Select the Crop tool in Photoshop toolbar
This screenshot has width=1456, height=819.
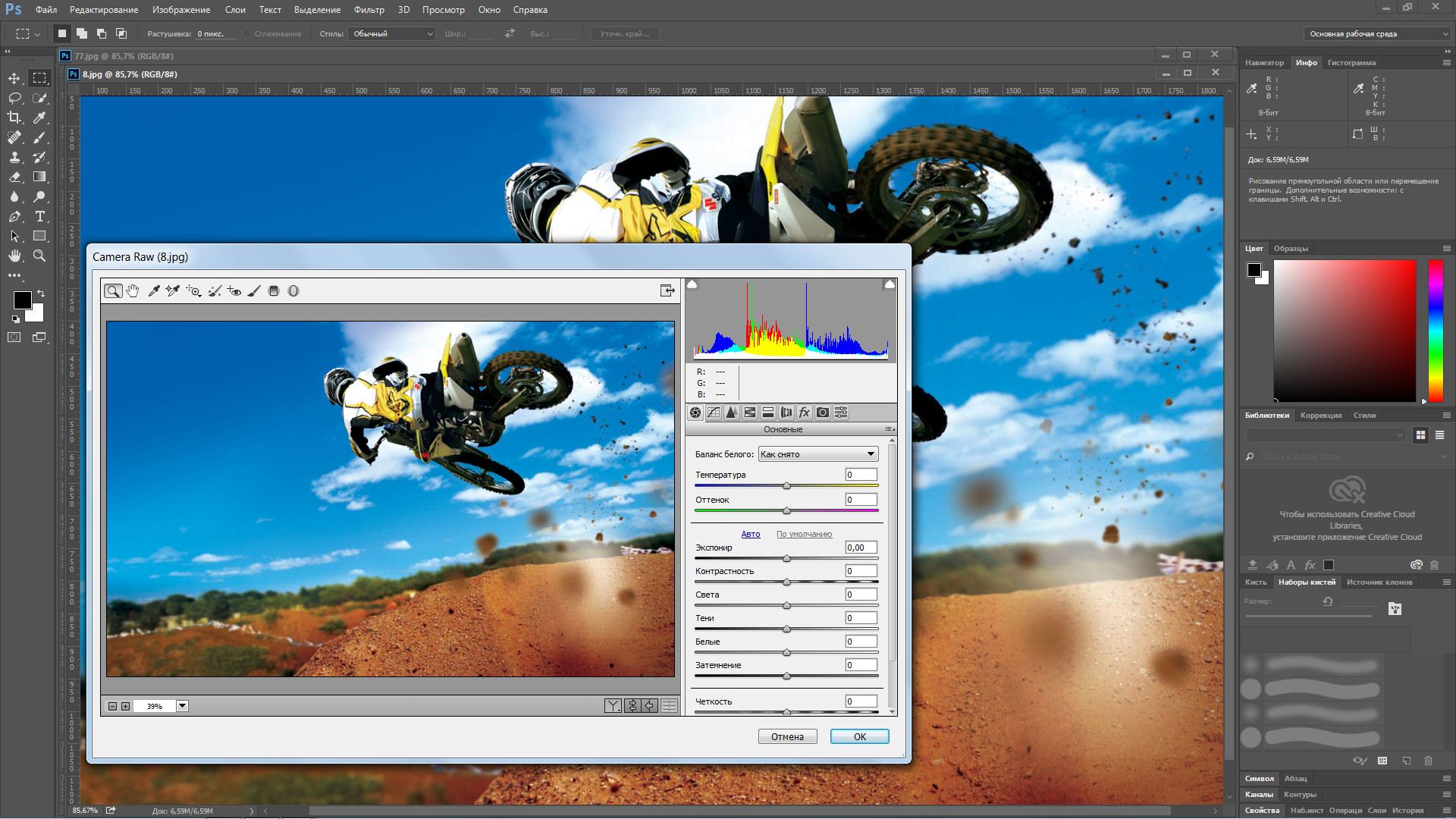pos(14,118)
